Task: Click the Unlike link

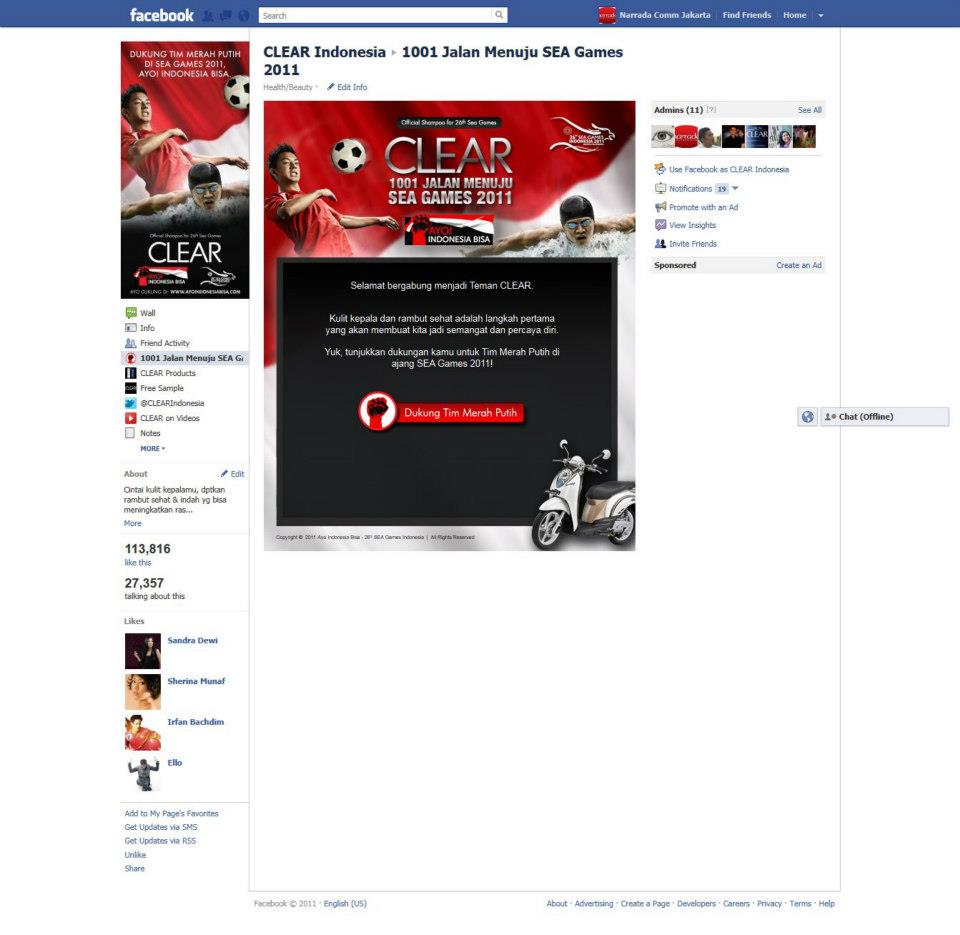Action: pos(135,855)
